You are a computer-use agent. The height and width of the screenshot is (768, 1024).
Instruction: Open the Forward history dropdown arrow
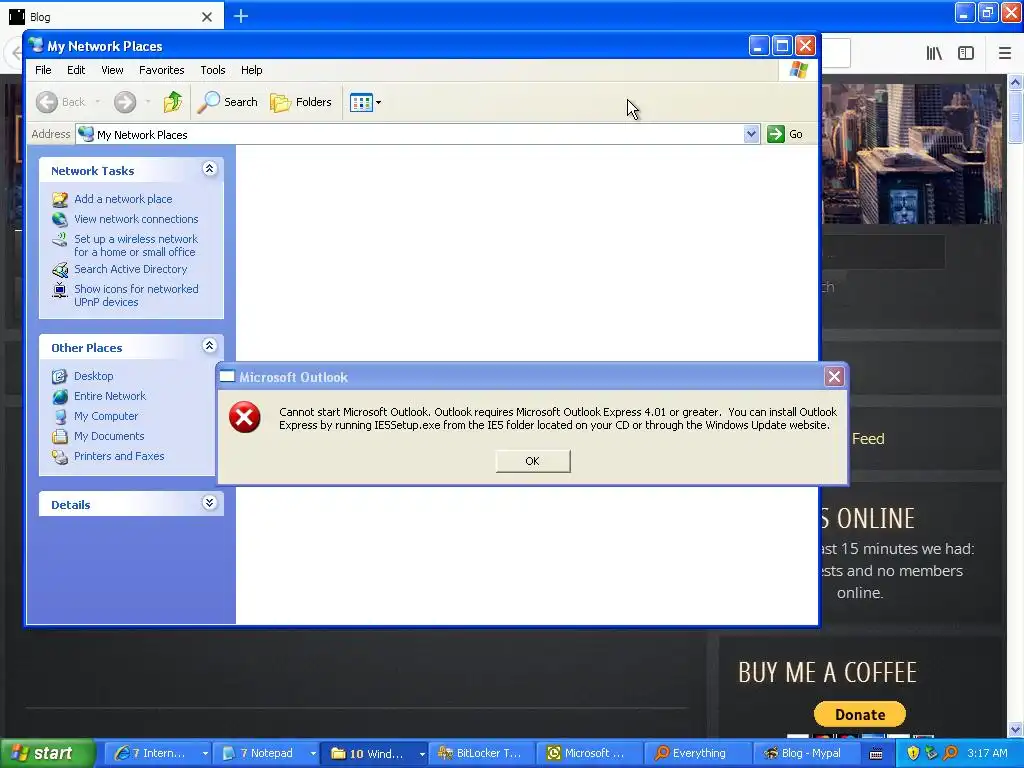click(x=148, y=102)
